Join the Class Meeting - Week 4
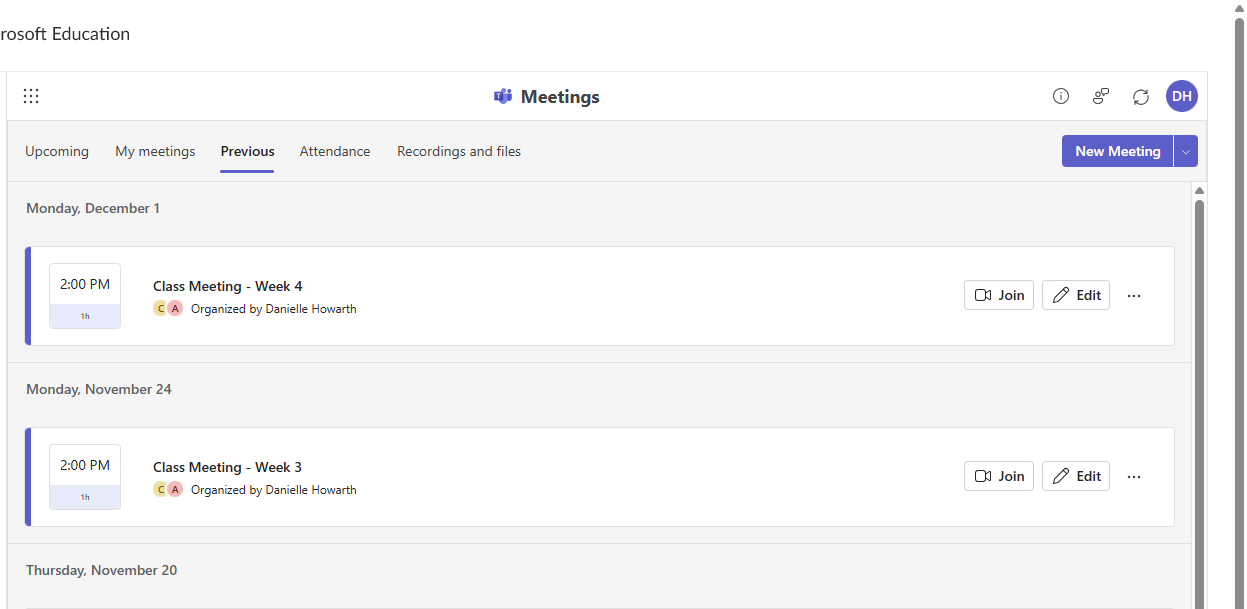Viewport: 1247px width, 609px height. (x=999, y=295)
